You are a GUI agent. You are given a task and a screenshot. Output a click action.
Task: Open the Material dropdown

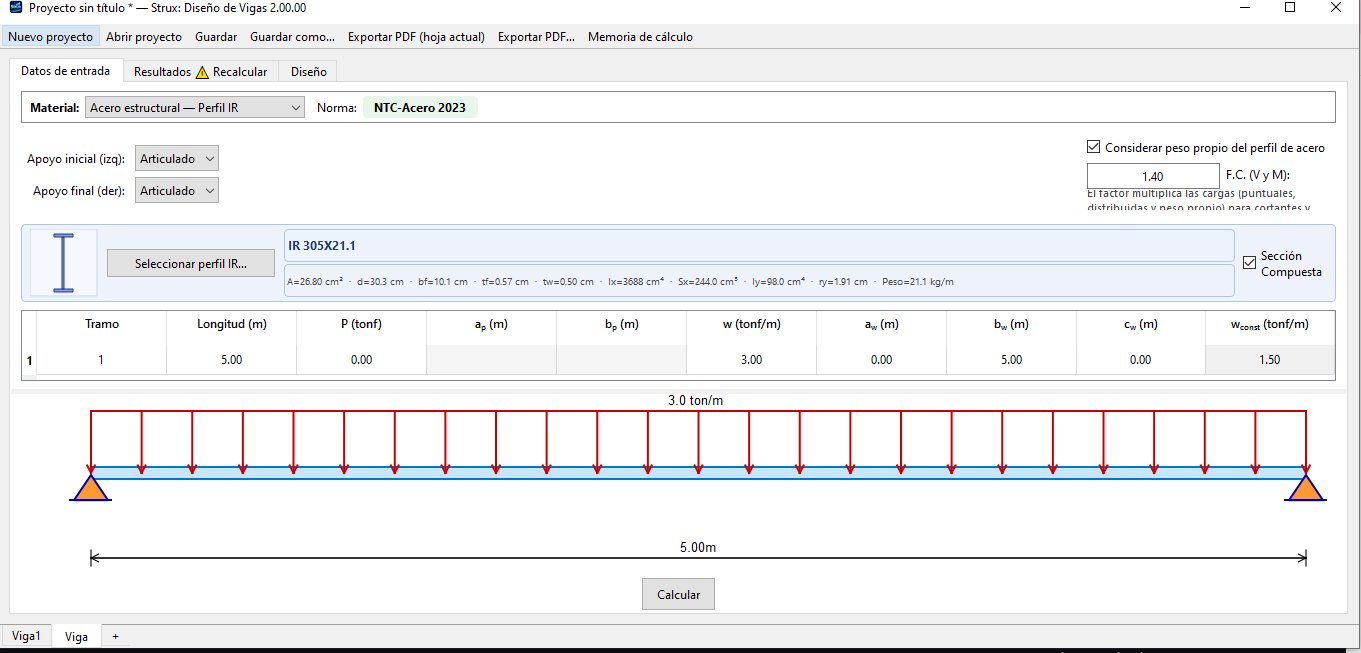pos(195,108)
